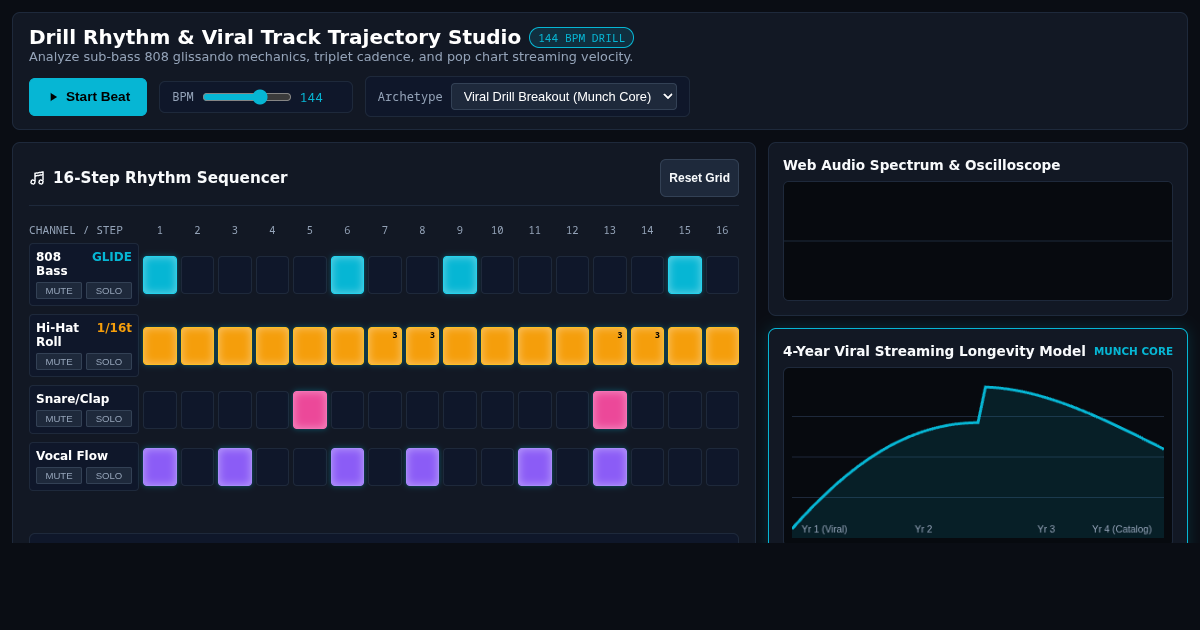Solo the Vocal Flow channel
The height and width of the screenshot is (630, 1200).
[109, 476]
